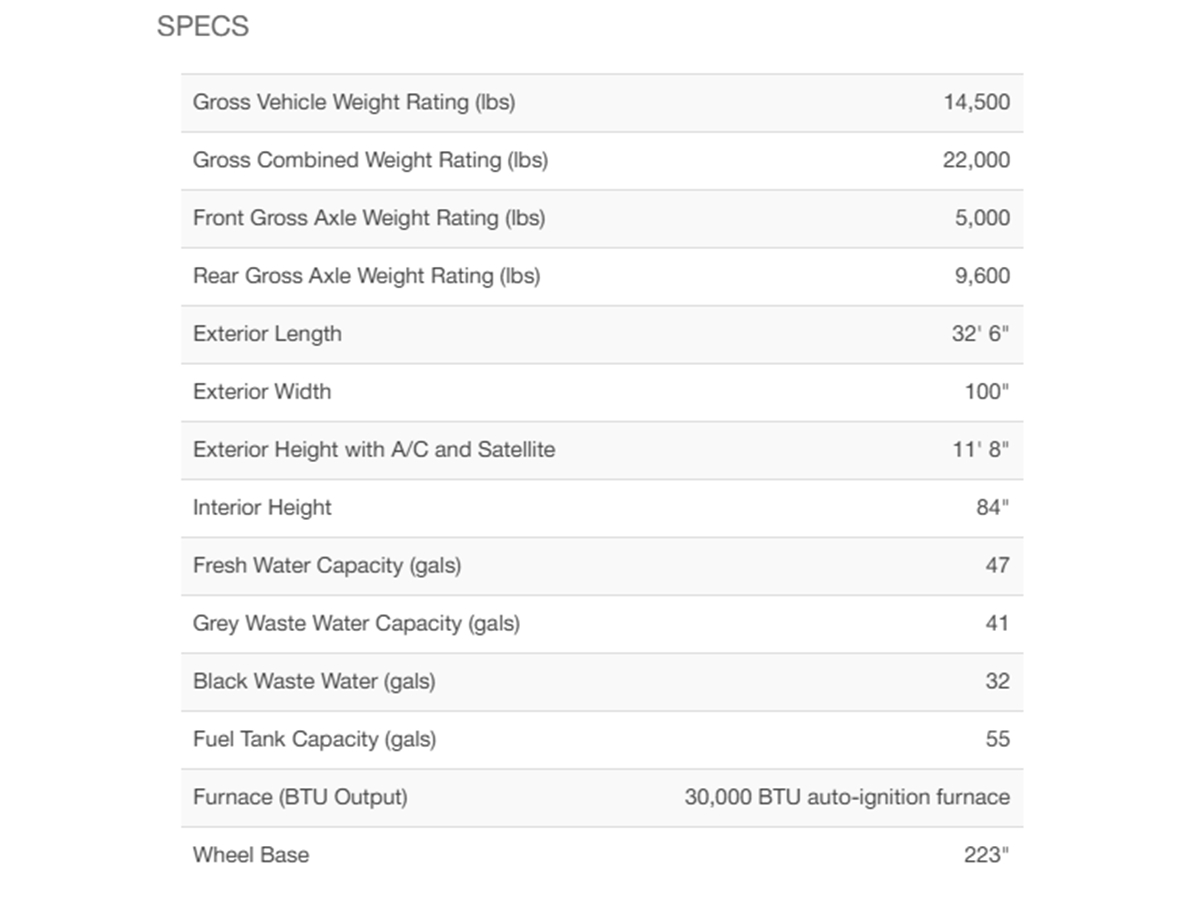
Task: Click the 9,600 rear axle value
Action: (982, 276)
